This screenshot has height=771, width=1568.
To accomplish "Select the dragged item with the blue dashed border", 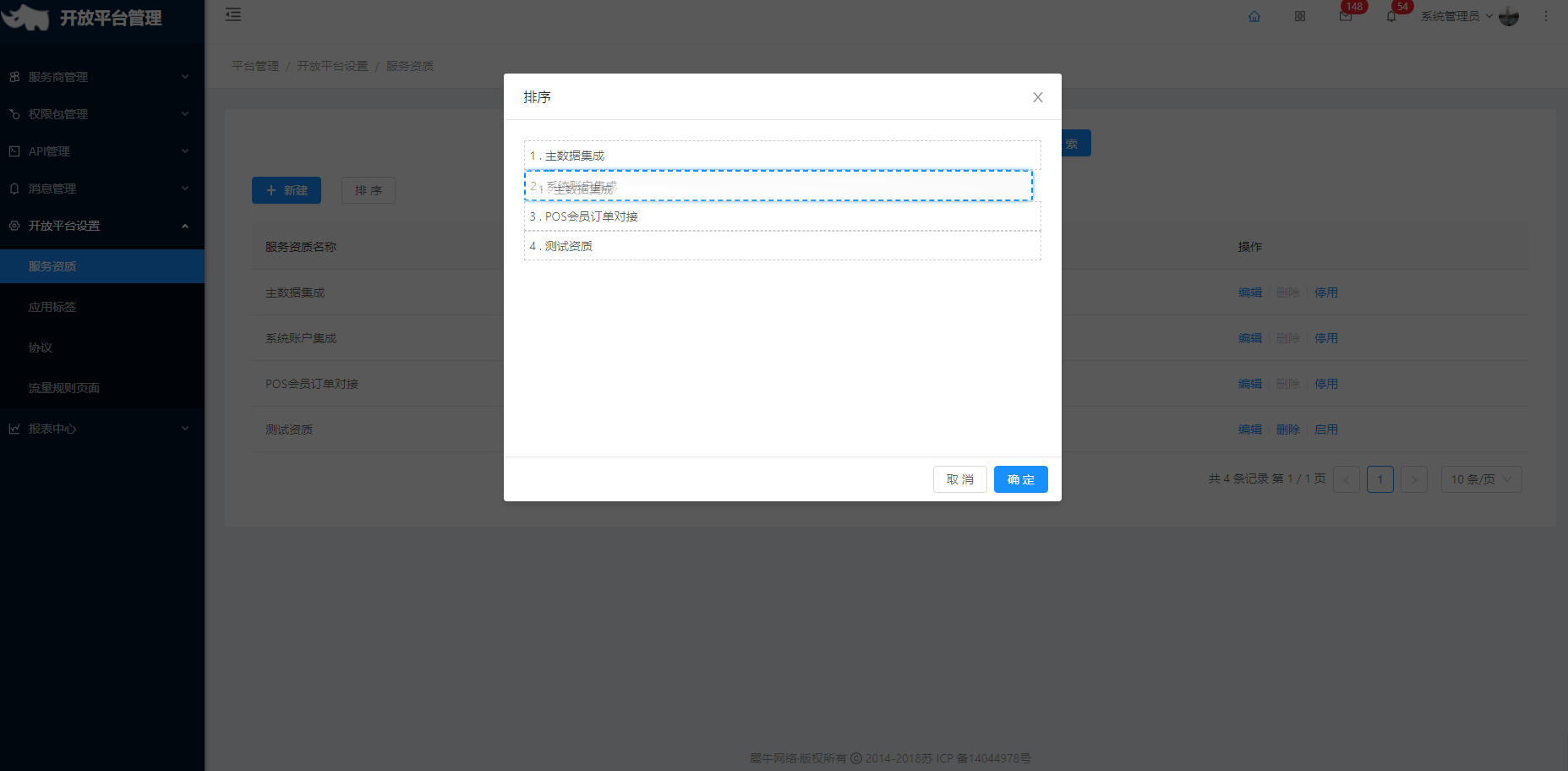I will pos(779,186).
